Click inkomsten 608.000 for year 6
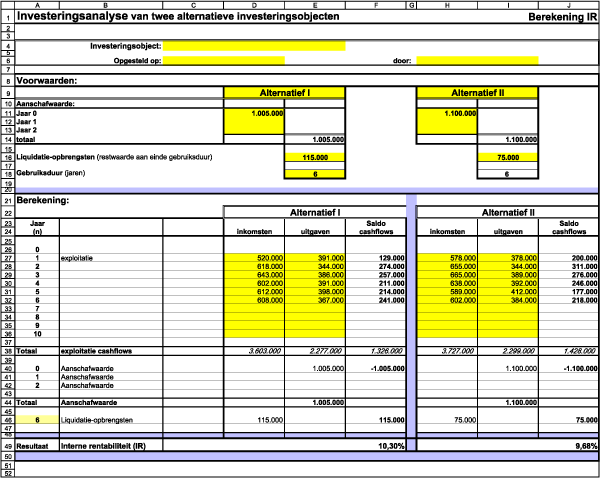 point(254,300)
